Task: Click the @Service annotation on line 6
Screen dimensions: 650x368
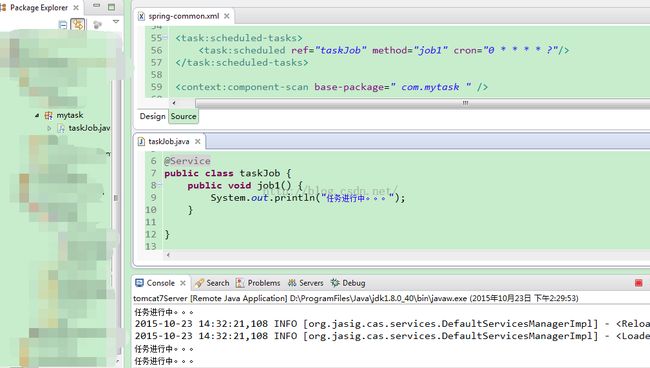Action: click(187, 161)
